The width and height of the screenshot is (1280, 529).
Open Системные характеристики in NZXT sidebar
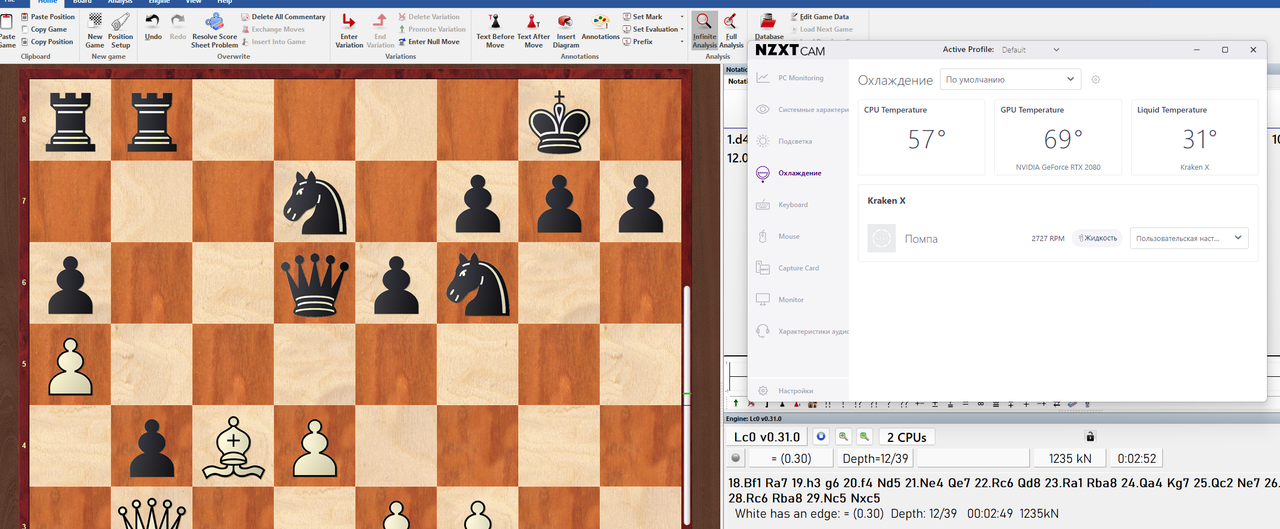coord(800,109)
